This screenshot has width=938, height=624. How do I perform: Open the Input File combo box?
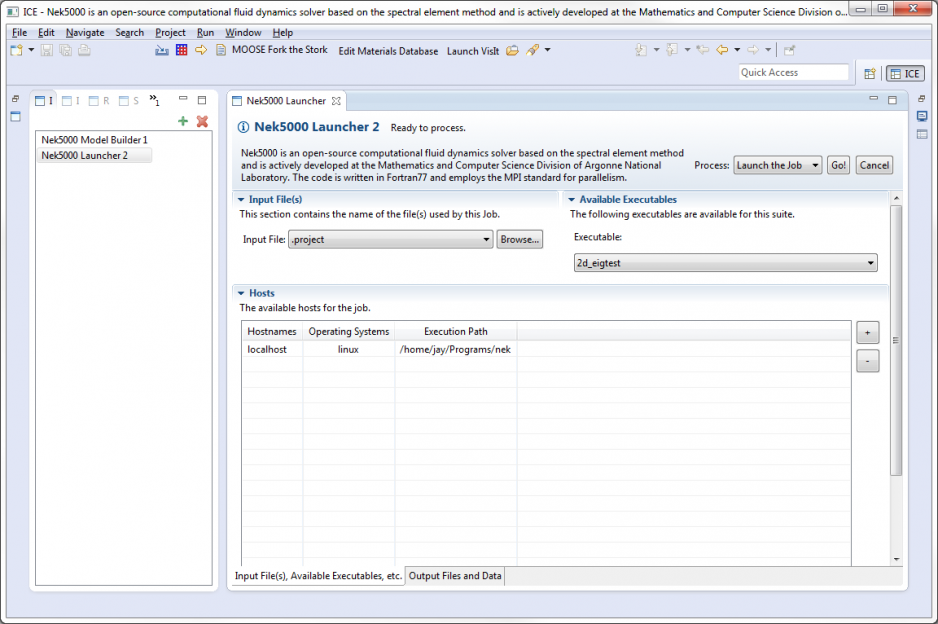391,240
